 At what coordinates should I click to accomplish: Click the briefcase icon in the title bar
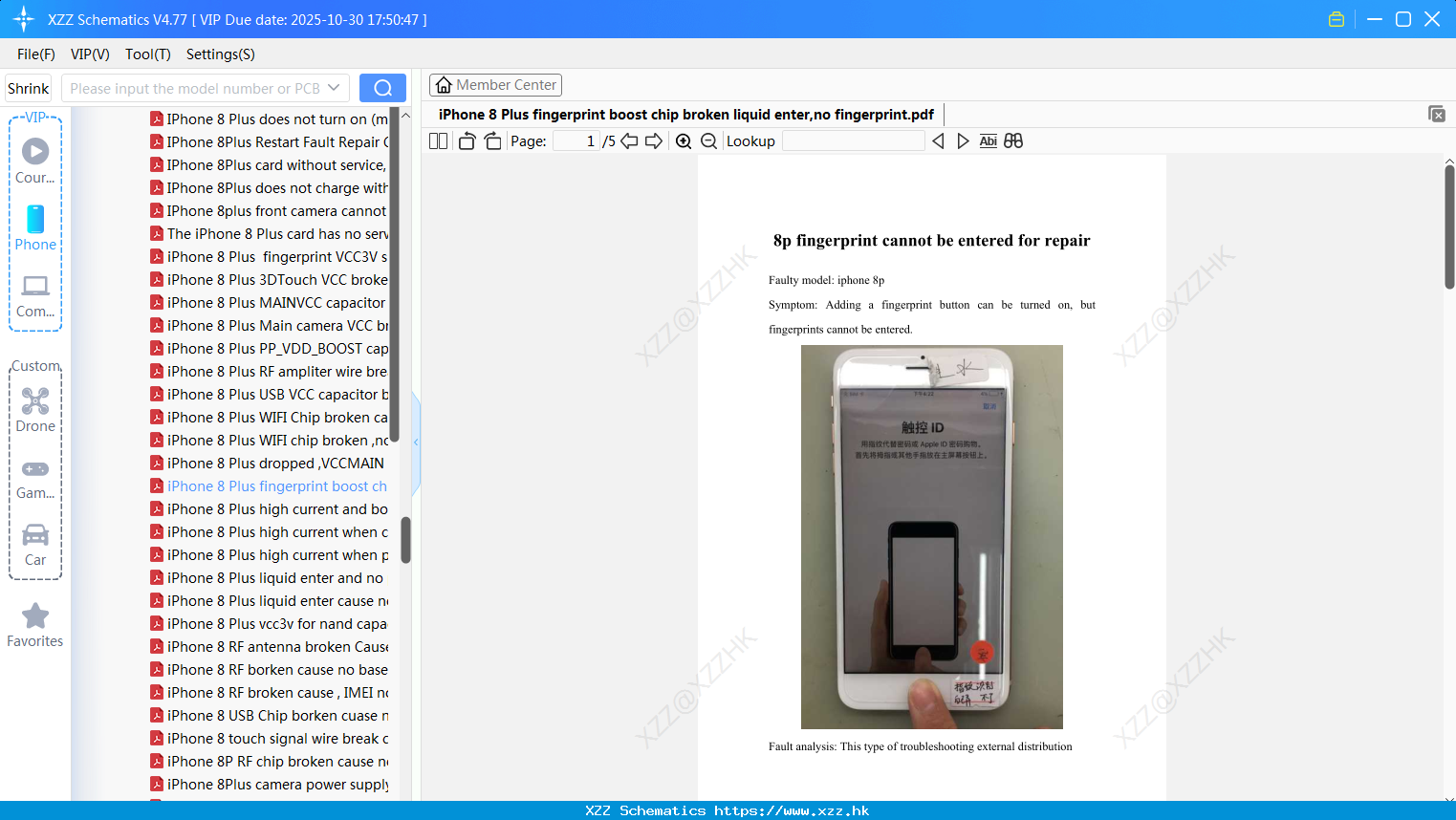click(x=1336, y=18)
